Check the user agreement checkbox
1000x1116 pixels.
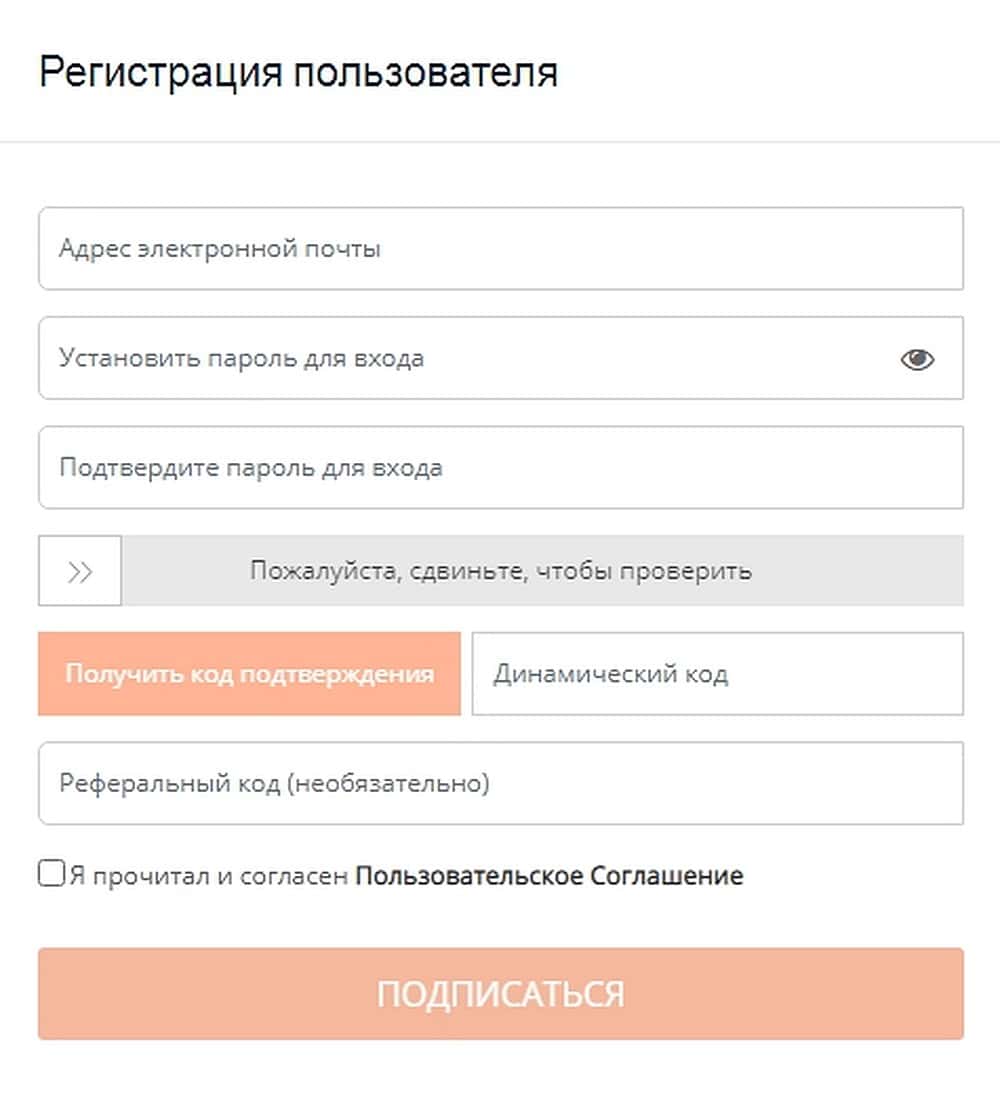click(51, 874)
